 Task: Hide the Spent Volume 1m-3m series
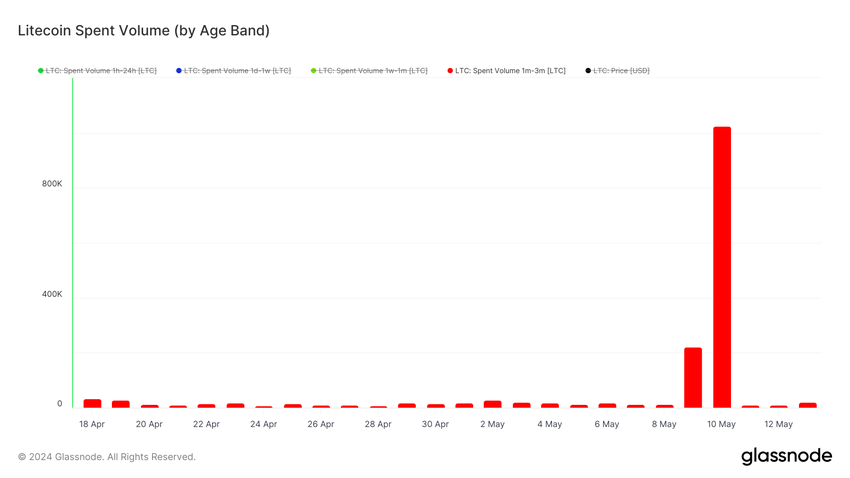click(506, 70)
